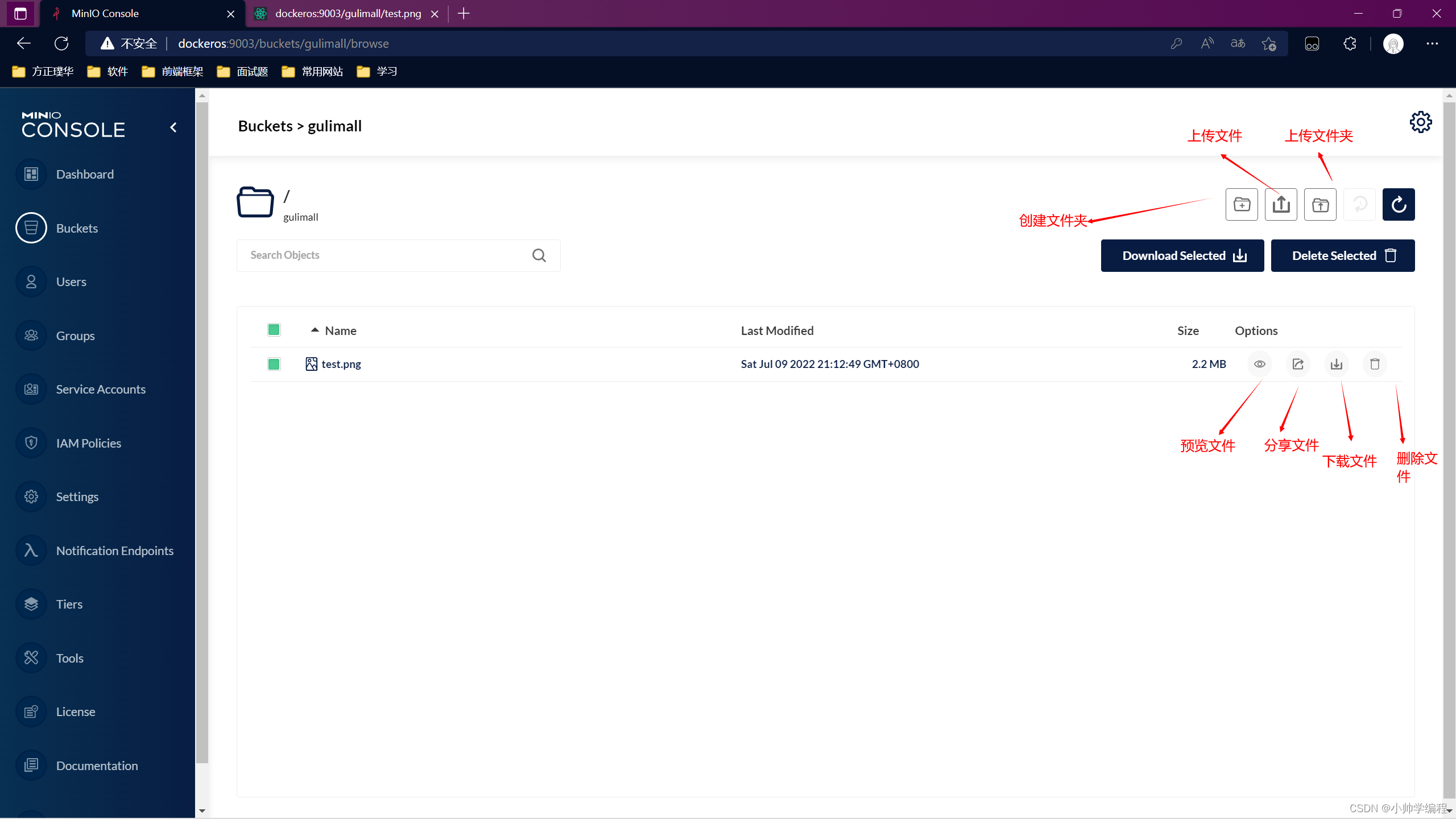Open the 常用网站 bookmarks folder
This screenshot has width=1456, height=819.
tap(313, 72)
